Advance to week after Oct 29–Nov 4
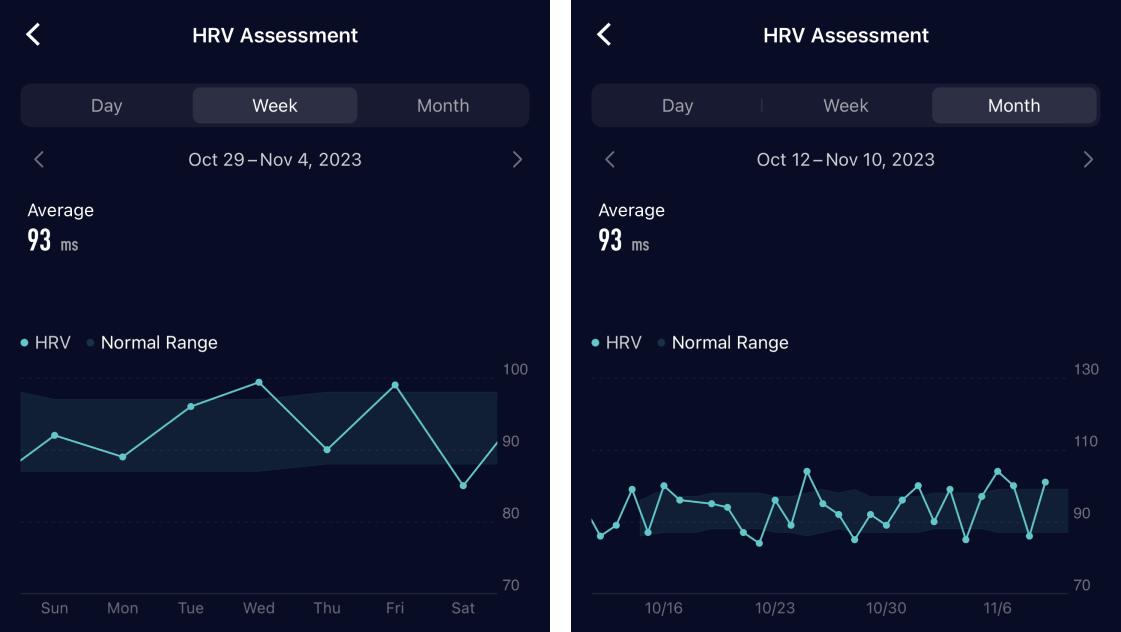The height and width of the screenshot is (632, 1121). [x=517, y=159]
